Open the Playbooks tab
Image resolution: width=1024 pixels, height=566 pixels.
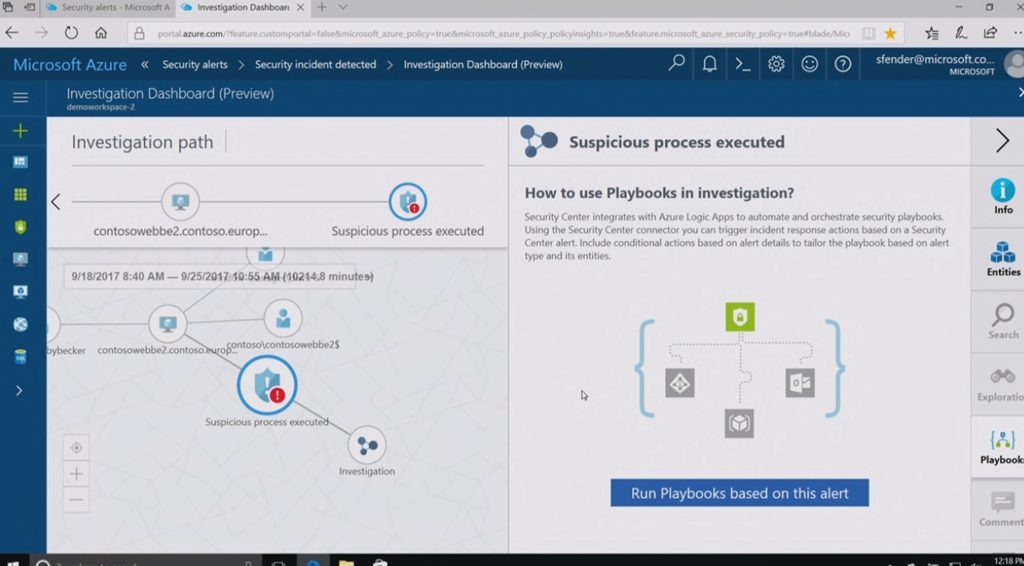[x=1002, y=446]
